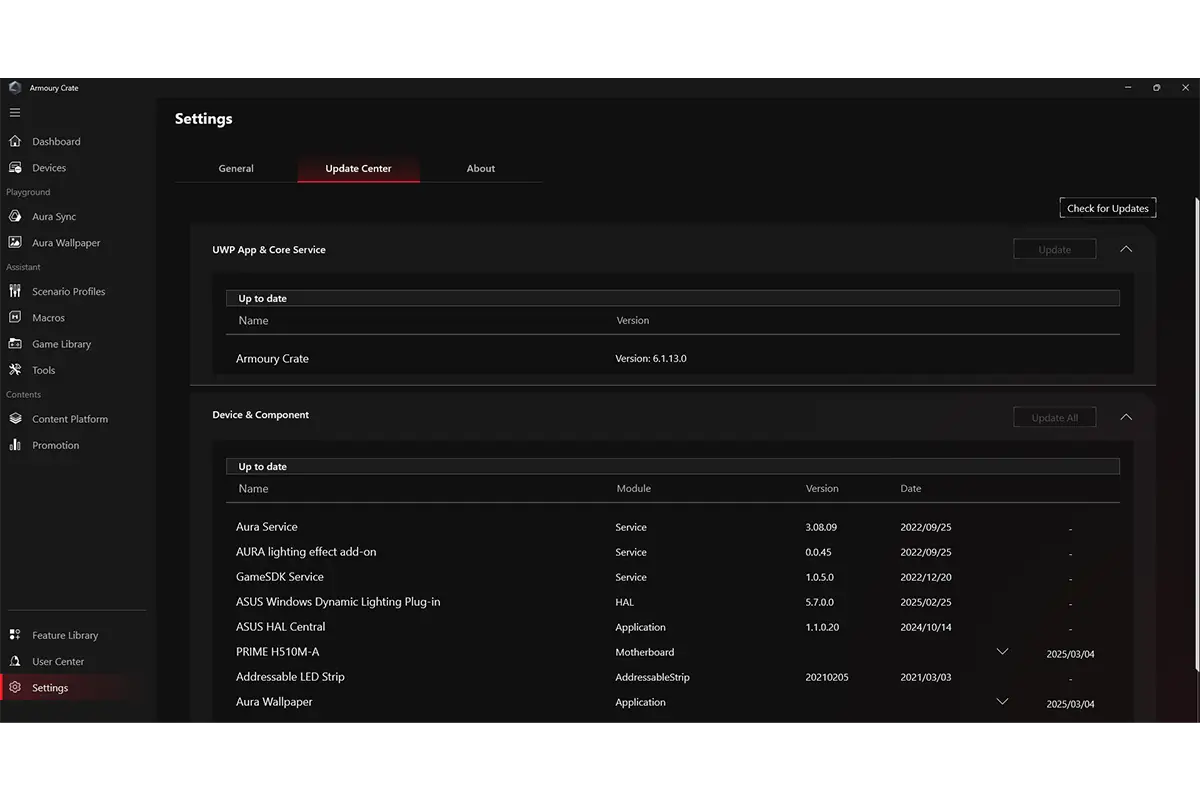Collapse the UWP App & Core Service section
The image size is (1200, 800).
click(x=1126, y=249)
